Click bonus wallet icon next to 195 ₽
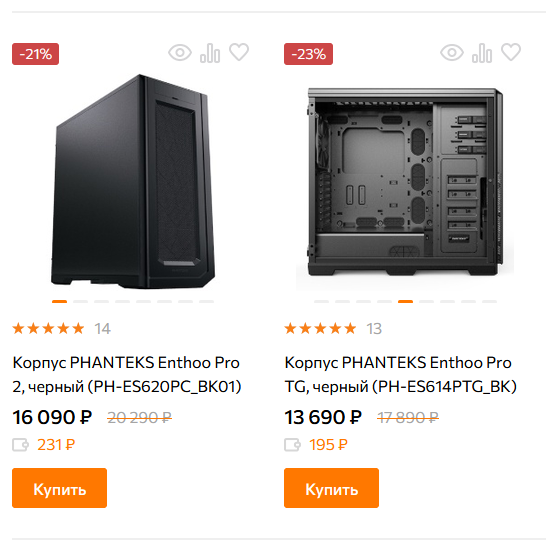The image size is (546, 548). (292, 445)
